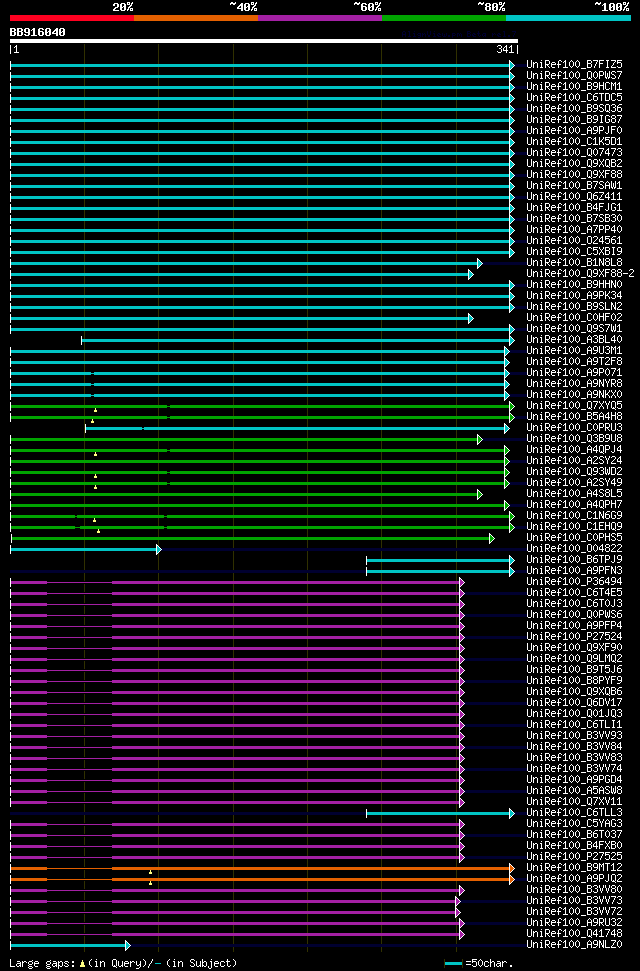Click label UniRef100_A3BL40
The height and width of the screenshot is (971, 640).
(574, 339)
